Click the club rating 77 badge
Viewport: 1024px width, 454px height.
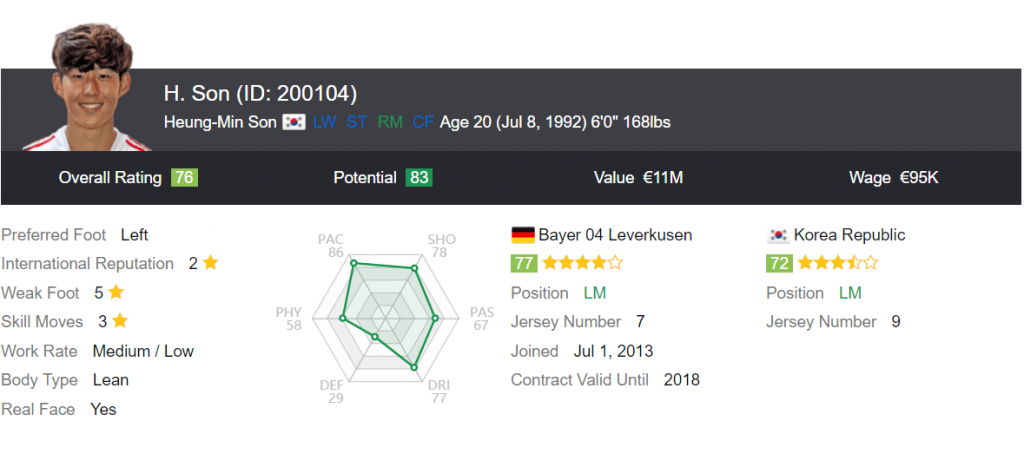tap(523, 263)
